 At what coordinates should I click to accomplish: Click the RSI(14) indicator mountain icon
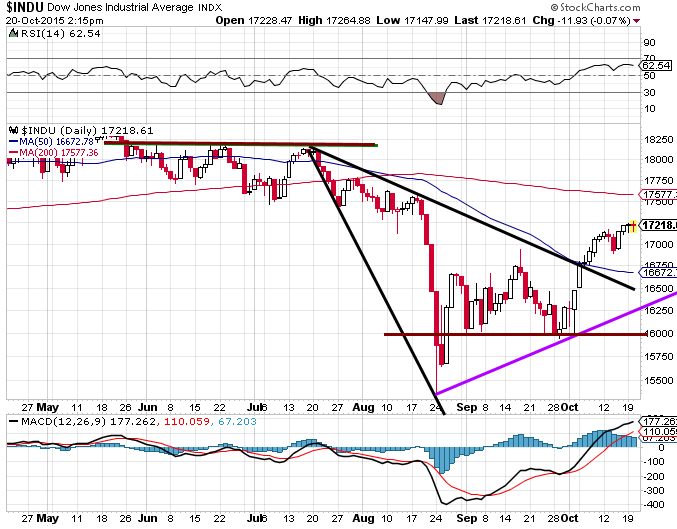(x=13, y=33)
